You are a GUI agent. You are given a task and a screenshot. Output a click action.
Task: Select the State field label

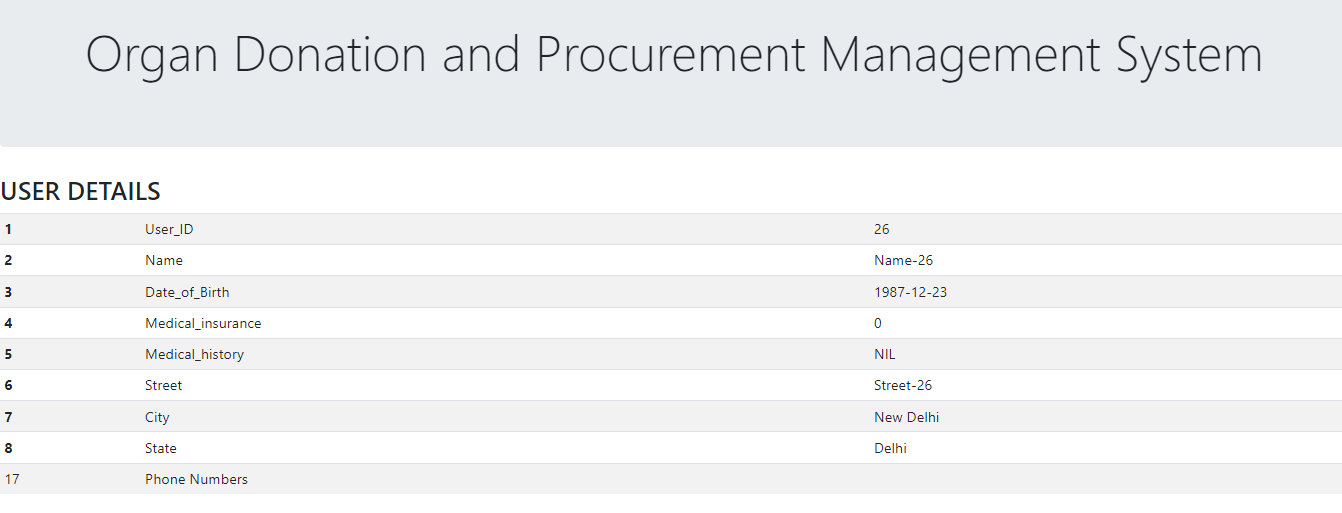pyautogui.click(x=161, y=448)
